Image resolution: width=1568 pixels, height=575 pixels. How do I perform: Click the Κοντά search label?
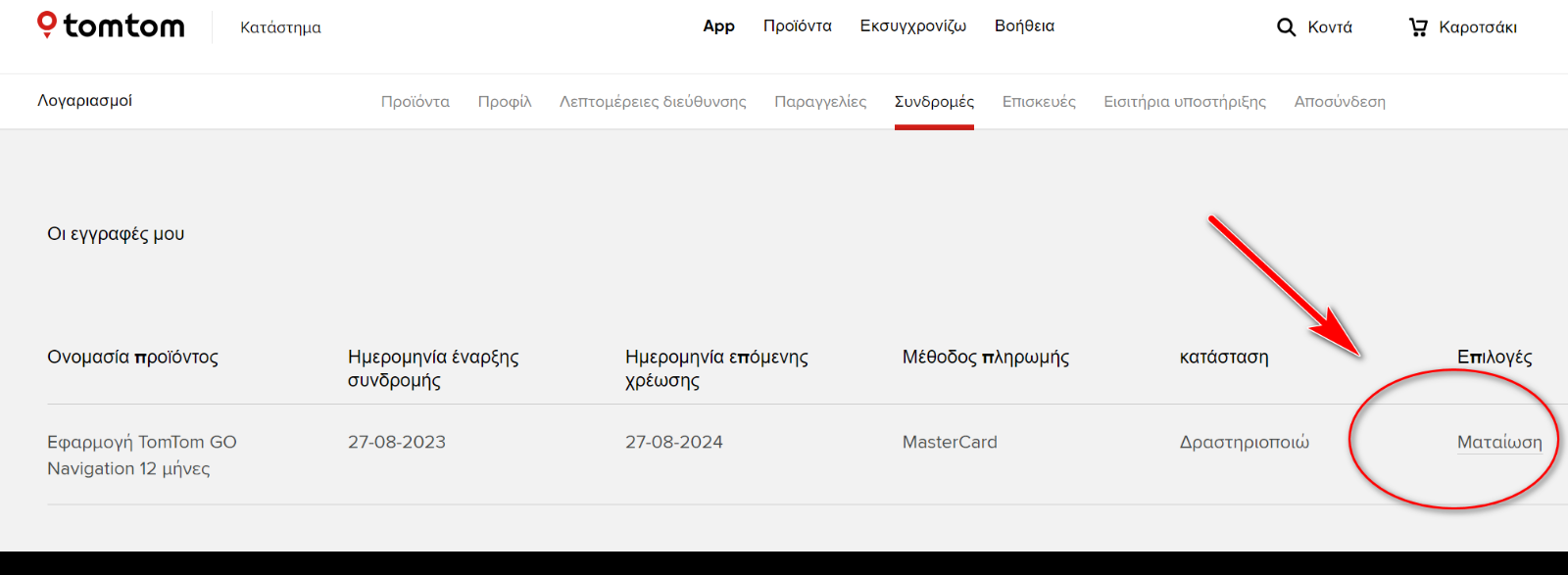1330,27
